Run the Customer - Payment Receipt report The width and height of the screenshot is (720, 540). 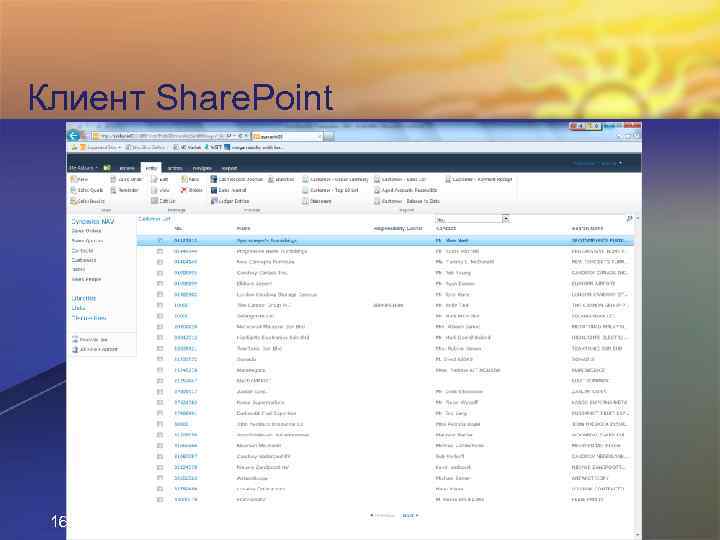point(478,179)
